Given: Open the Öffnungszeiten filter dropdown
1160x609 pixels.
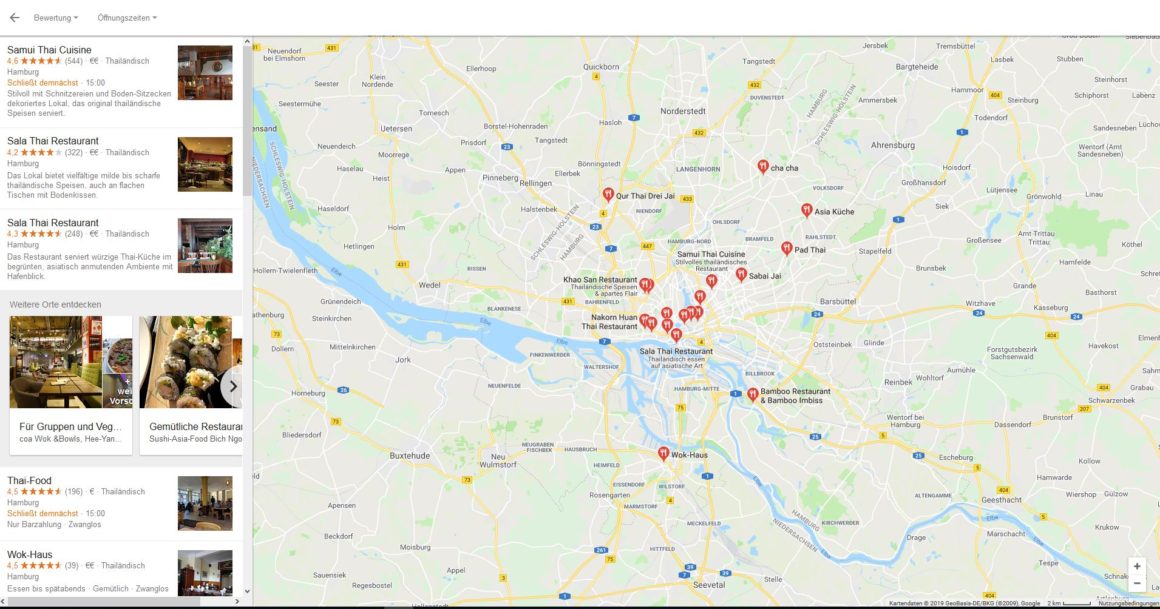Looking at the screenshot, I should 127,18.
